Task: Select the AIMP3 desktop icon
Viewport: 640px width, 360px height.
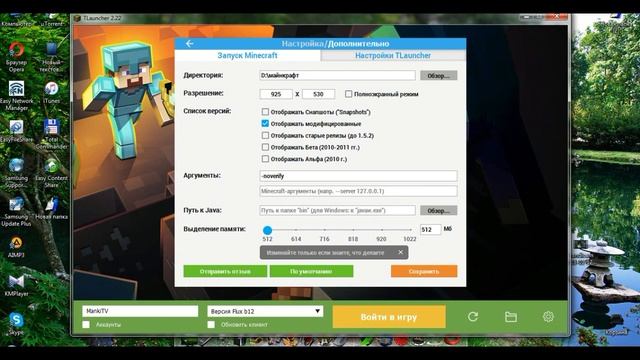Action: tap(16, 247)
